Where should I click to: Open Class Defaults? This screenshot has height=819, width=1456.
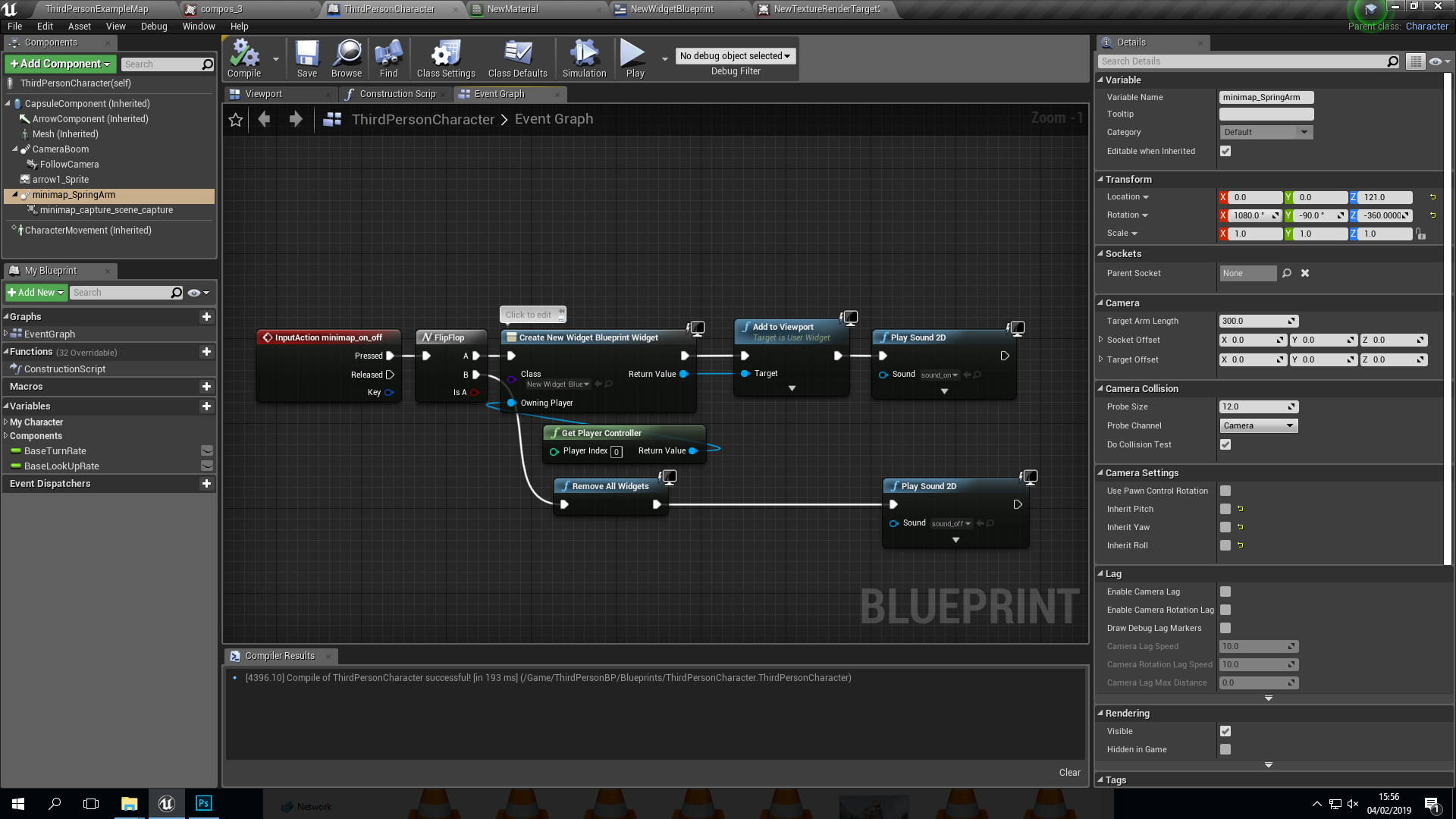pos(517,58)
